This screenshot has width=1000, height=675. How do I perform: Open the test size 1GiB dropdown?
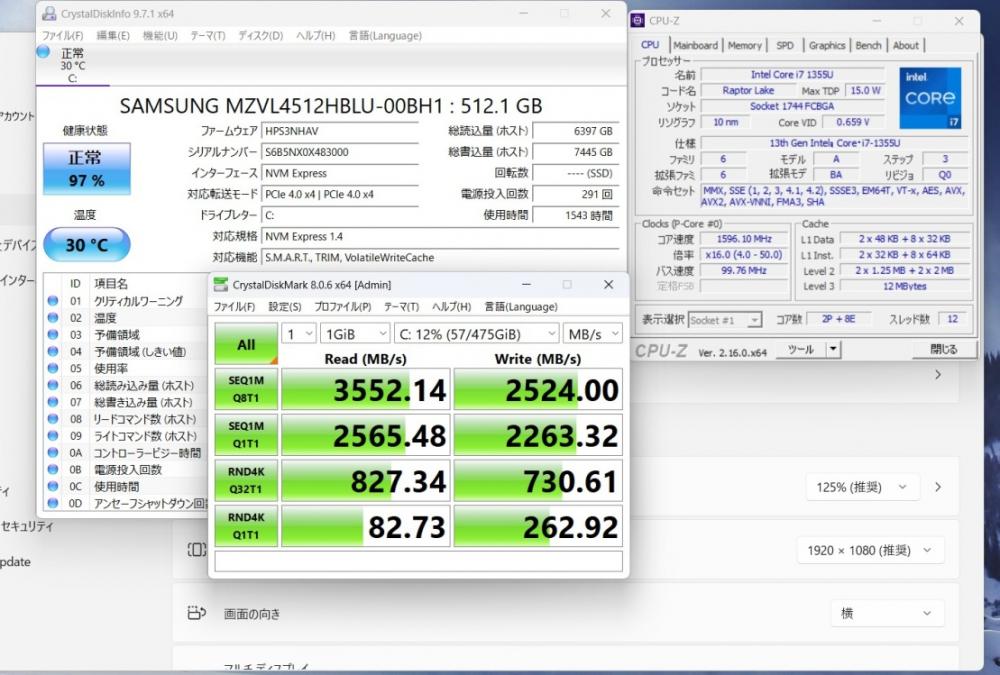[355, 333]
